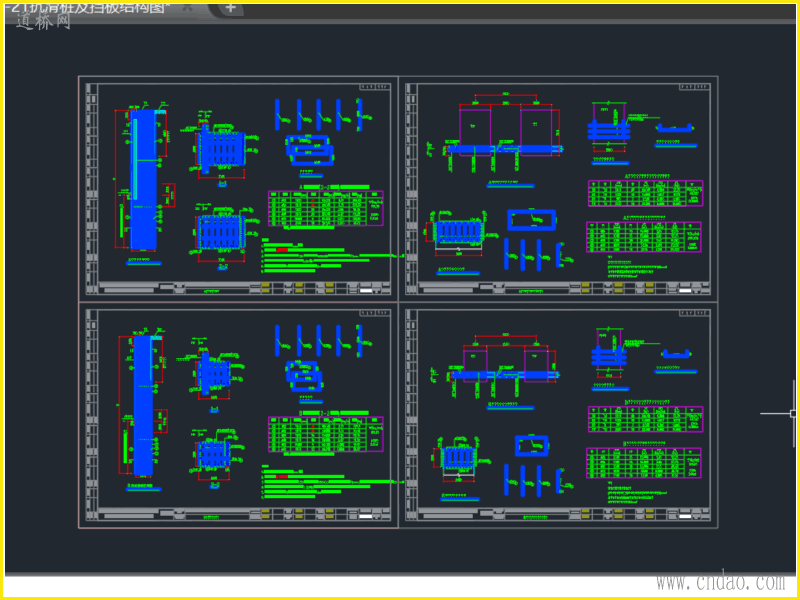Pick the tall blue pile elevation in upper-left sheet
Screen dimensions: 800x600
[x=143, y=180]
